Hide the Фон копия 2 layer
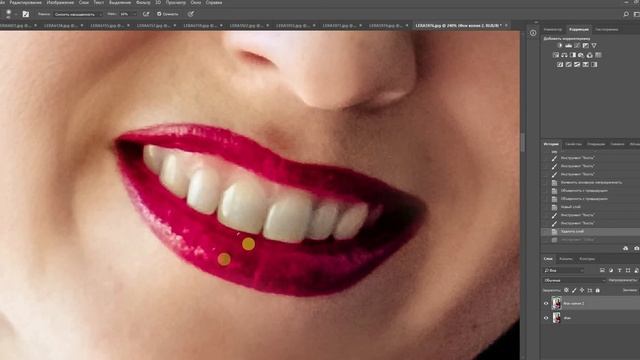The width and height of the screenshot is (640, 360). (x=546, y=303)
